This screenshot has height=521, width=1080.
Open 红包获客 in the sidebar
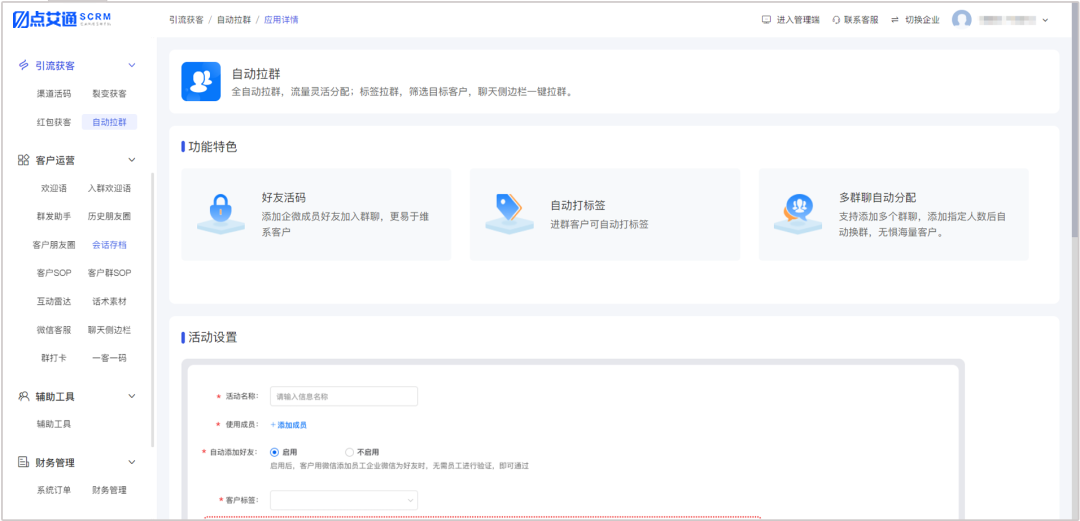54,122
